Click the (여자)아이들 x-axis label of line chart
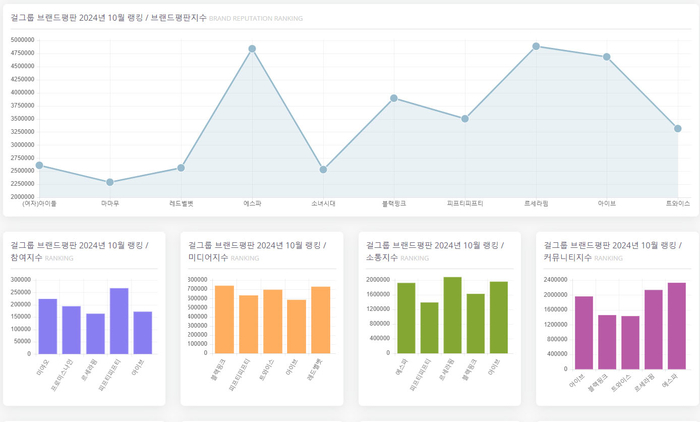Viewport: 700px width, 422px height. (x=39, y=204)
